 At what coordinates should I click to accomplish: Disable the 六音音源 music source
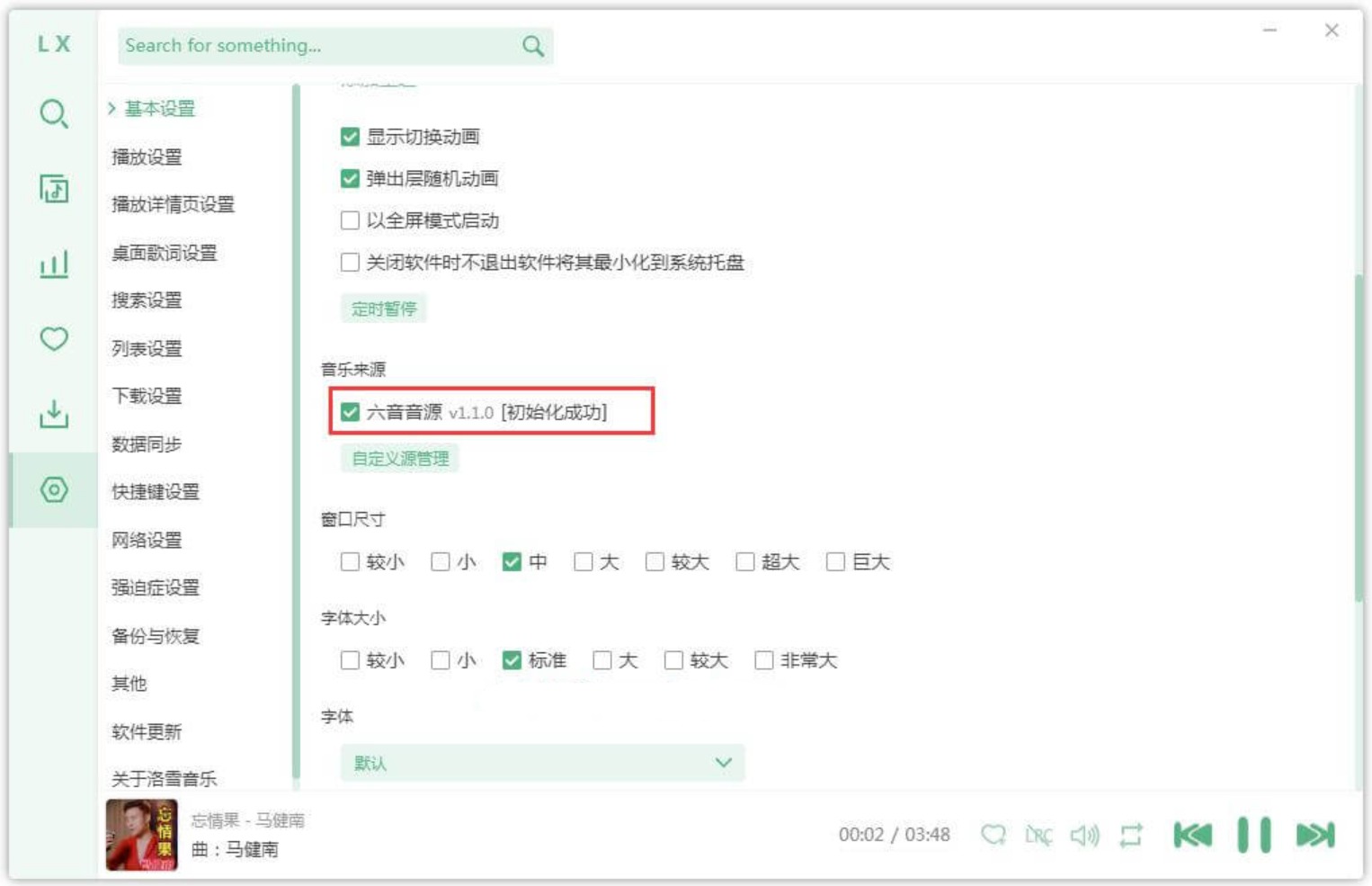350,413
